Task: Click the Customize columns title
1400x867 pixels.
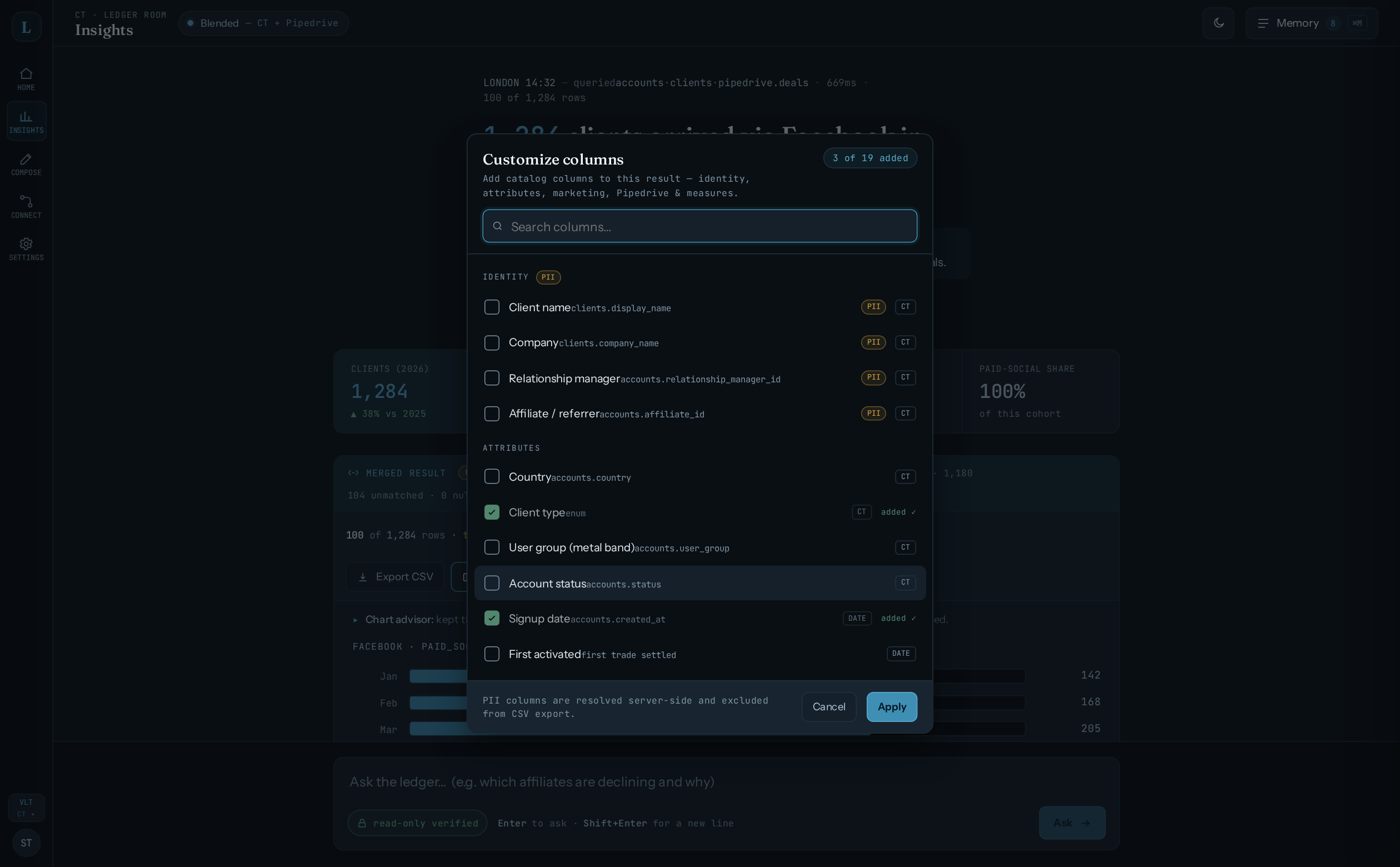Action: click(553, 160)
